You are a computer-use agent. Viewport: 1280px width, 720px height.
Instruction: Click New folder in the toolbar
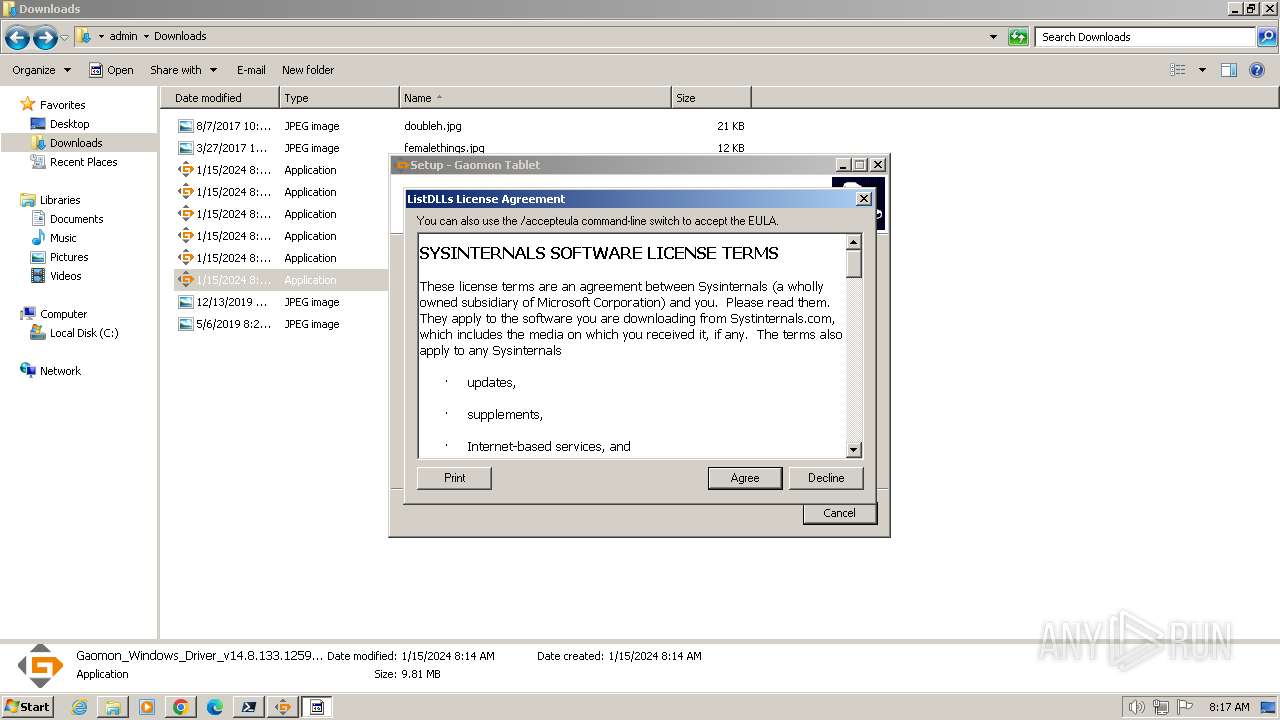tap(308, 70)
